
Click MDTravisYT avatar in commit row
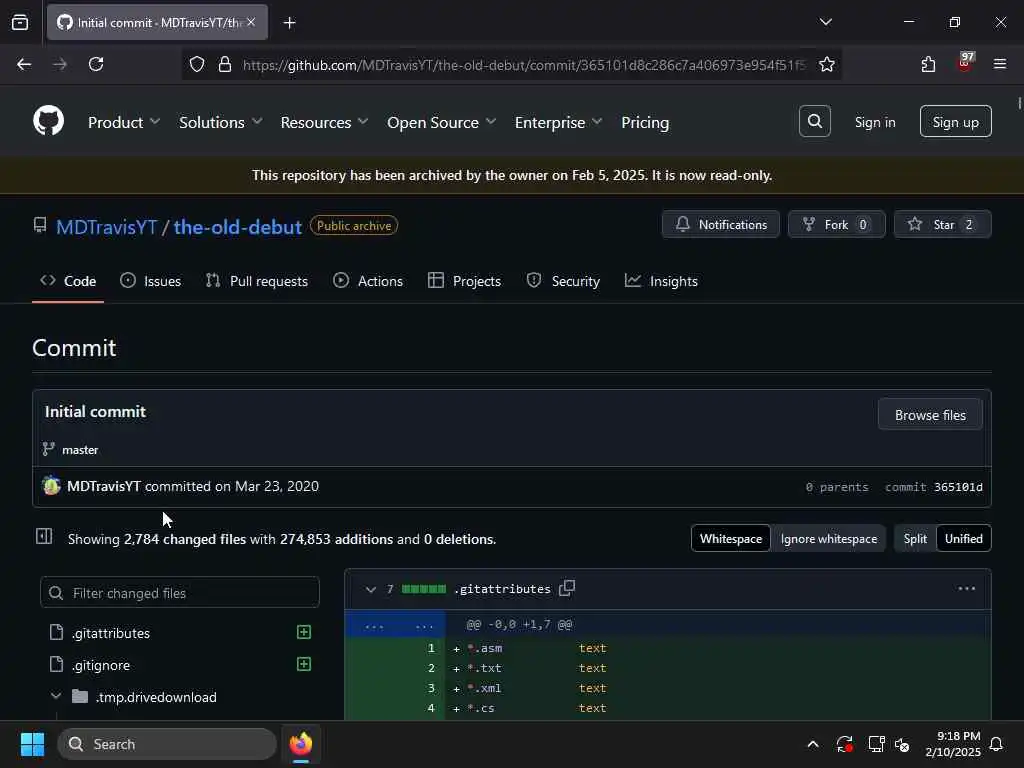tap(52, 486)
